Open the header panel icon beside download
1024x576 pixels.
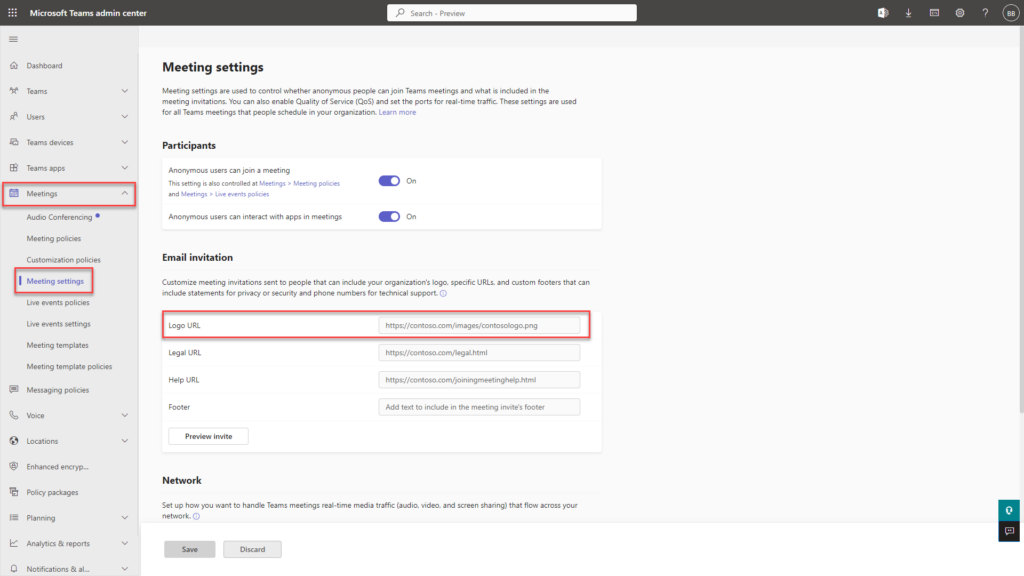pyautogui.click(x=935, y=12)
